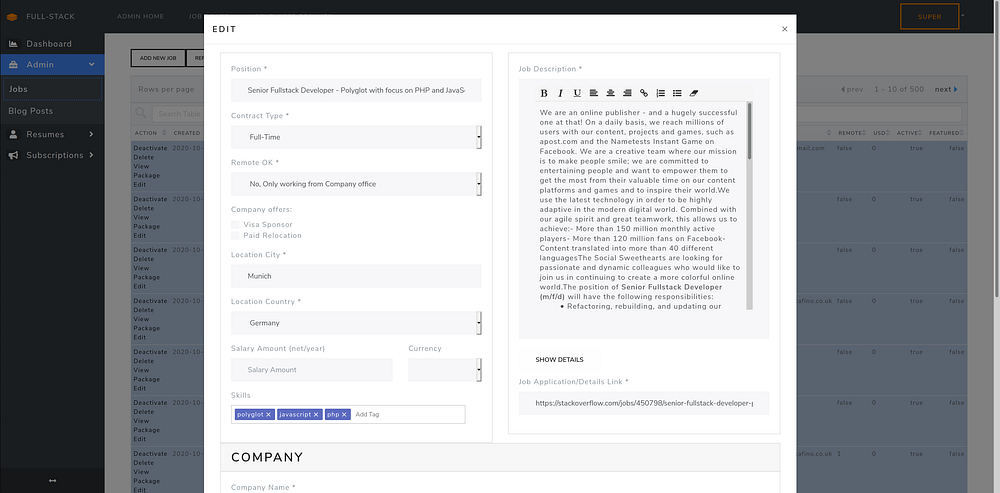
Task: Click the COMPANY section heading
Action: 267,457
